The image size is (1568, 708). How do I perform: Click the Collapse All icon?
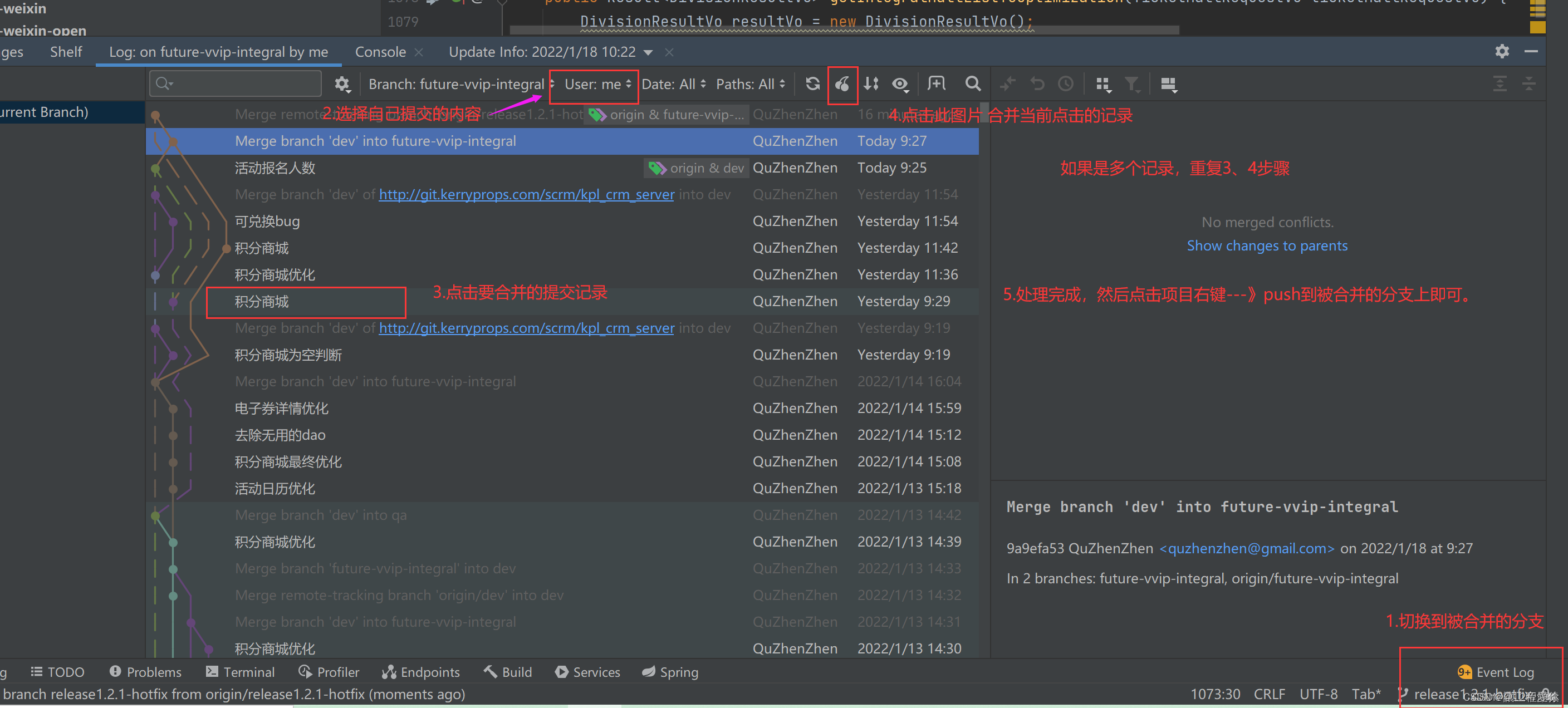point(1528,84)
